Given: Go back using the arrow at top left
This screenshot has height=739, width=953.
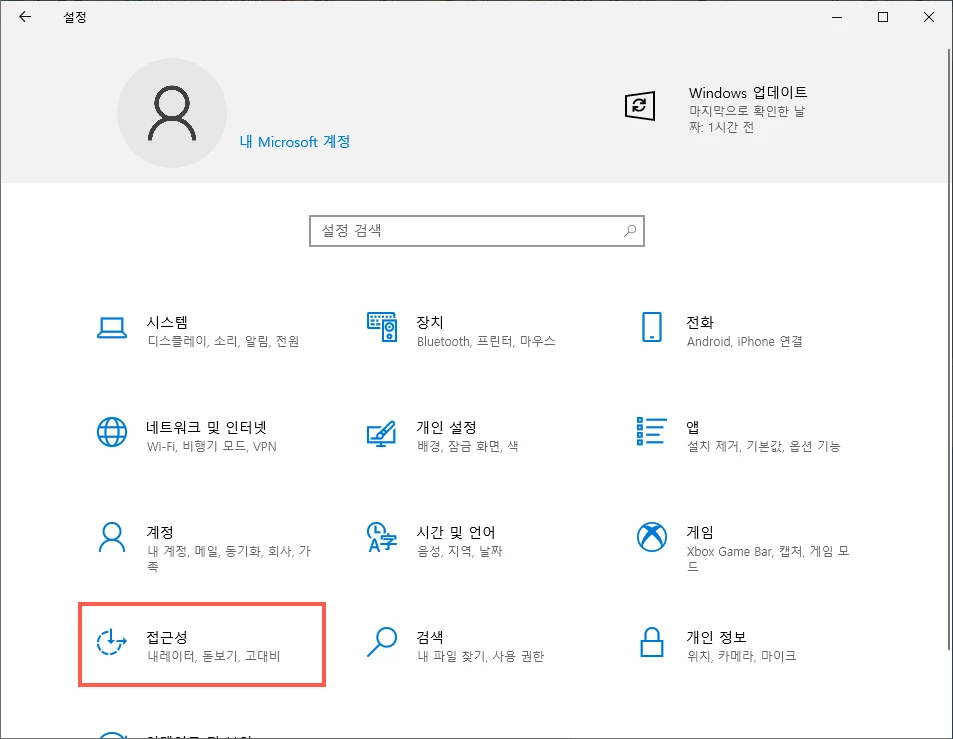Looking at the screenshot, I should tap(24, 17).
